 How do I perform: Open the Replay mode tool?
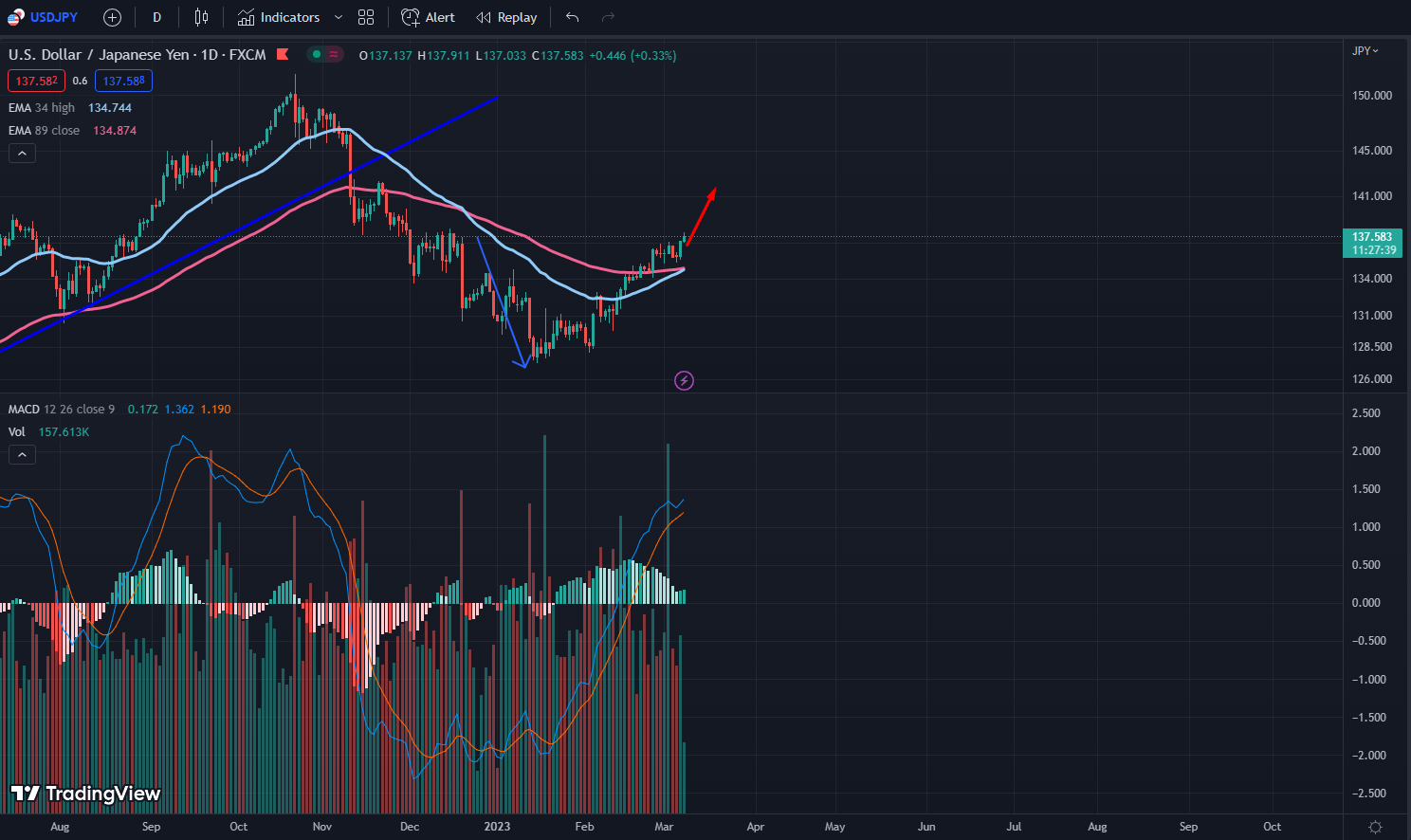point(505,16)
